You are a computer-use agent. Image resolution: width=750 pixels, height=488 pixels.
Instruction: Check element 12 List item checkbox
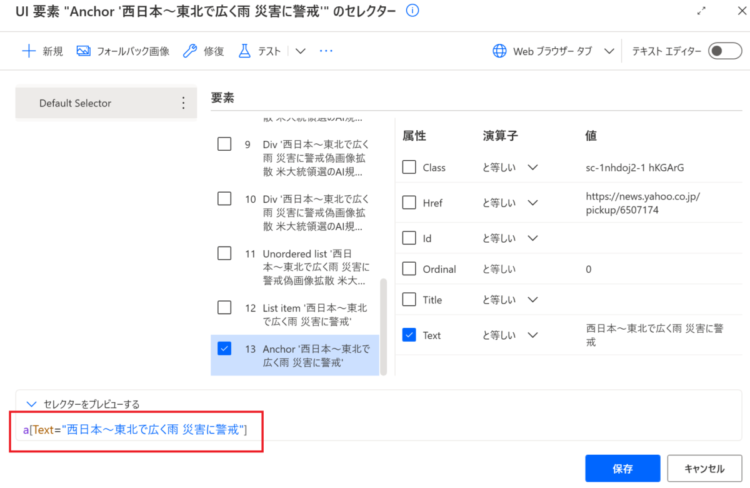(224, 308)
